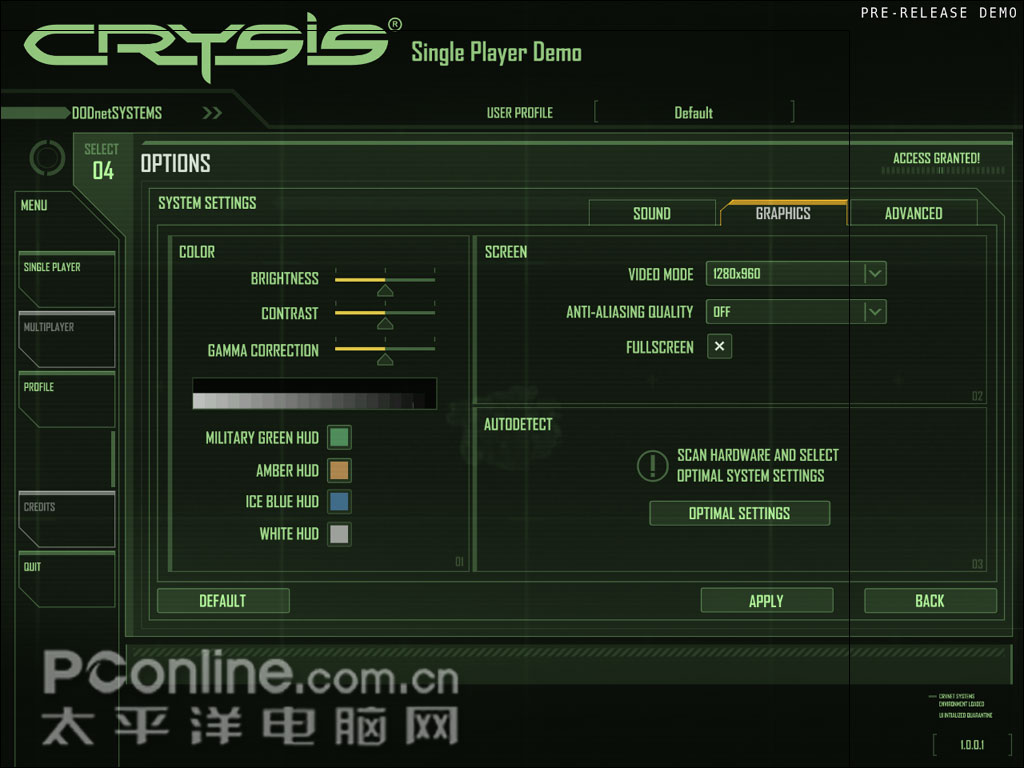
Task: Click the circular ring icon beside Select 04
Action: pos(47,158)
